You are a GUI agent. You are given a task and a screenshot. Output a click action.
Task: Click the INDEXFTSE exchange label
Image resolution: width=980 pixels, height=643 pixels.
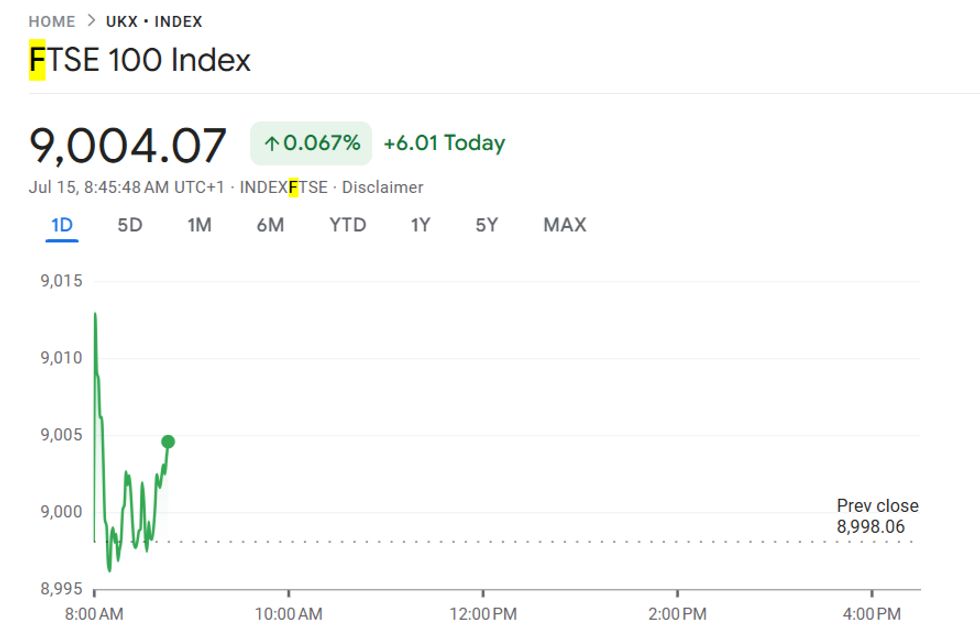click(x=283, y=187)
